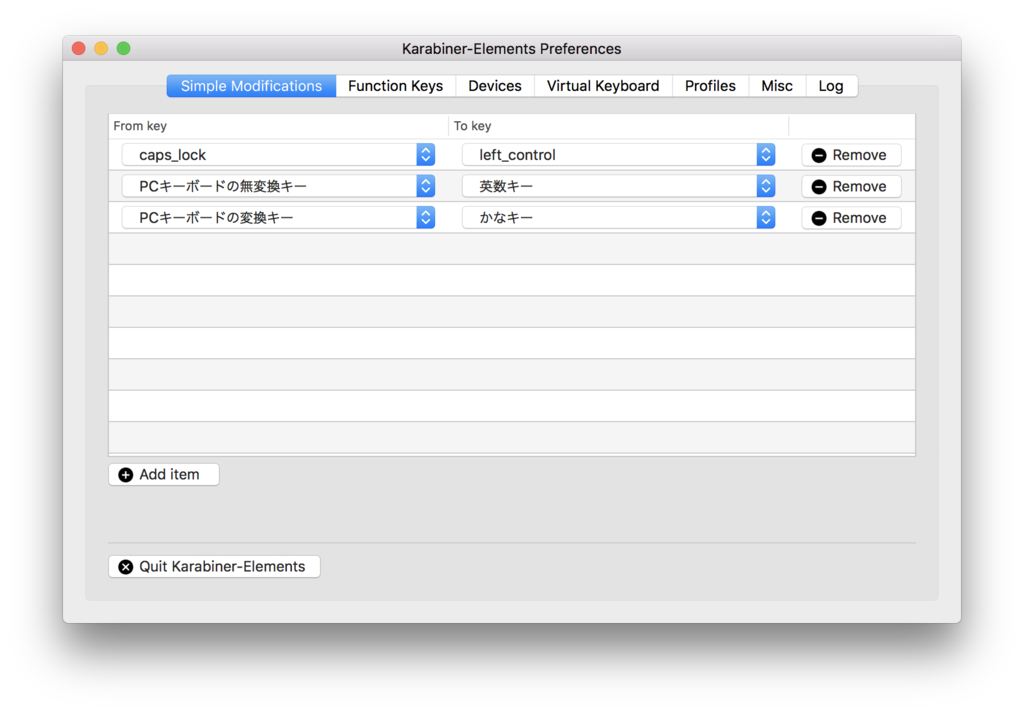Open the left_control to-key dropdown
Image resolution: width=1024 pixels, height=713 pixels.
coord(618,155)
